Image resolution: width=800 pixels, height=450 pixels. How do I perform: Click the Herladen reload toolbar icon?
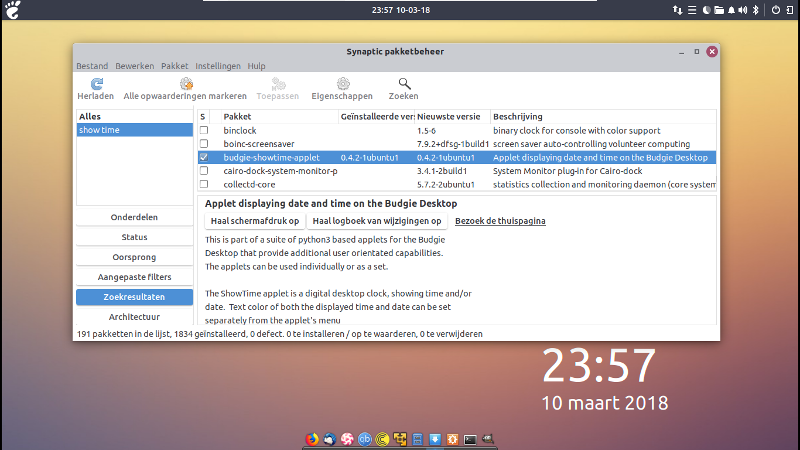96,84
